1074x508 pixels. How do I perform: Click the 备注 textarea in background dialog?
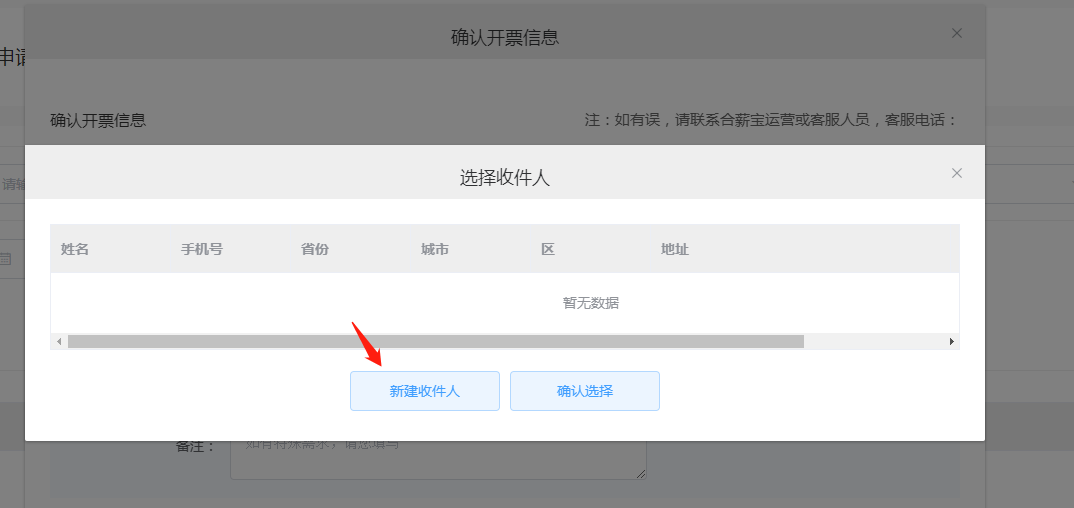coord(438,459)
